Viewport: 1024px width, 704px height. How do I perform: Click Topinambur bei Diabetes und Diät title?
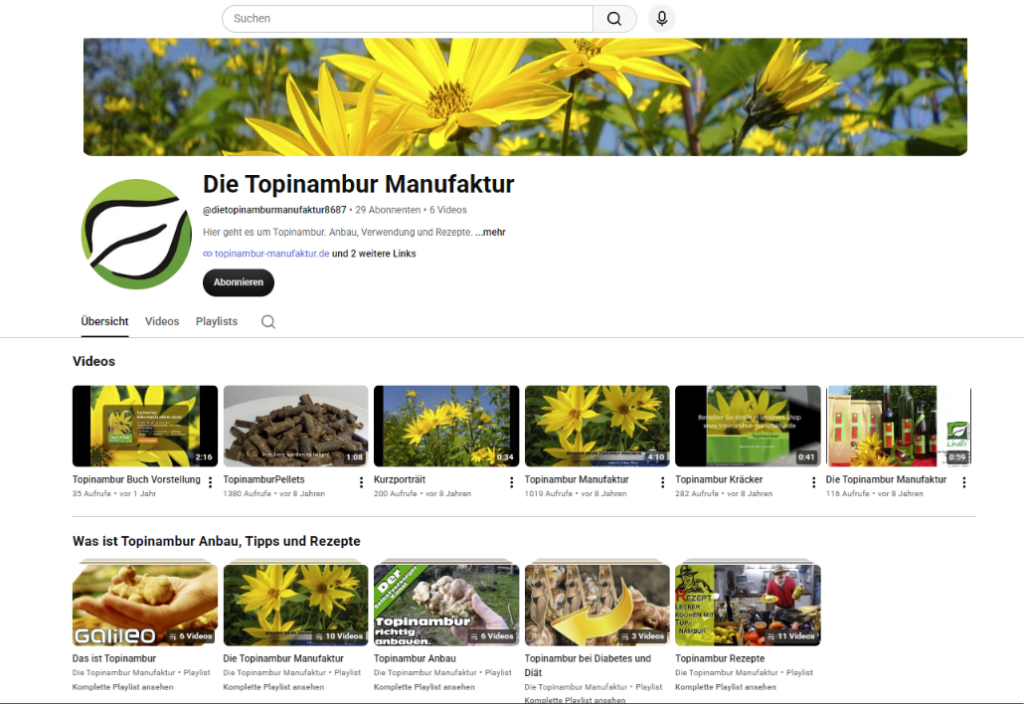click(x=588, y=665)
